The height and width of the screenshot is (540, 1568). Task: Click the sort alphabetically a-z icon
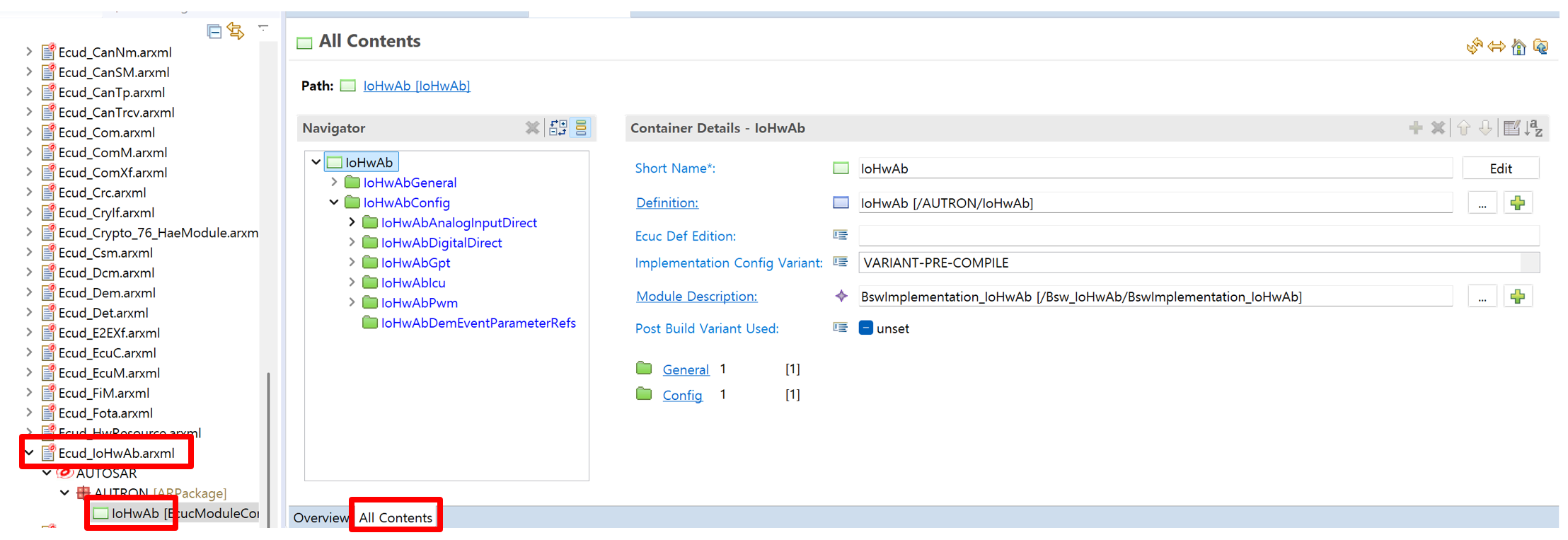(1533, 128)
